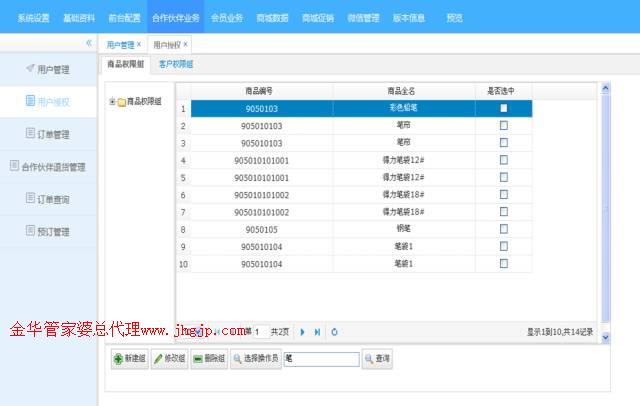The height and width of the screenshot is (406, 640).
Task: Toggle checkbox in row 2 笔帘
Action: (x=504, y=125)
